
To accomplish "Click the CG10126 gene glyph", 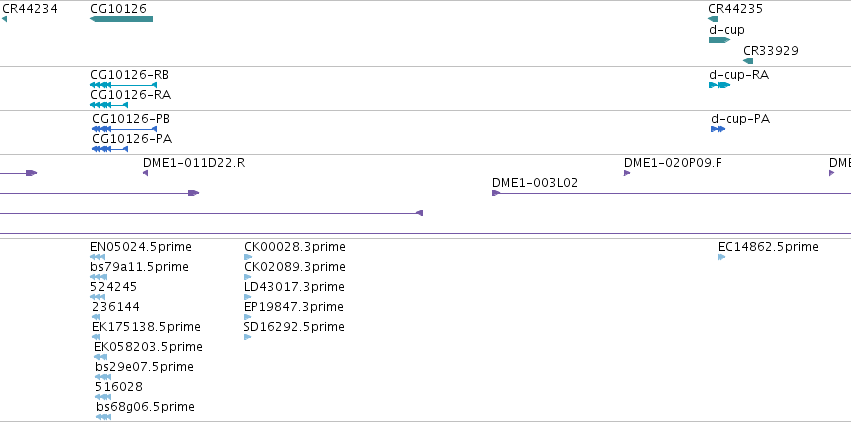I will tap(122, 19).
